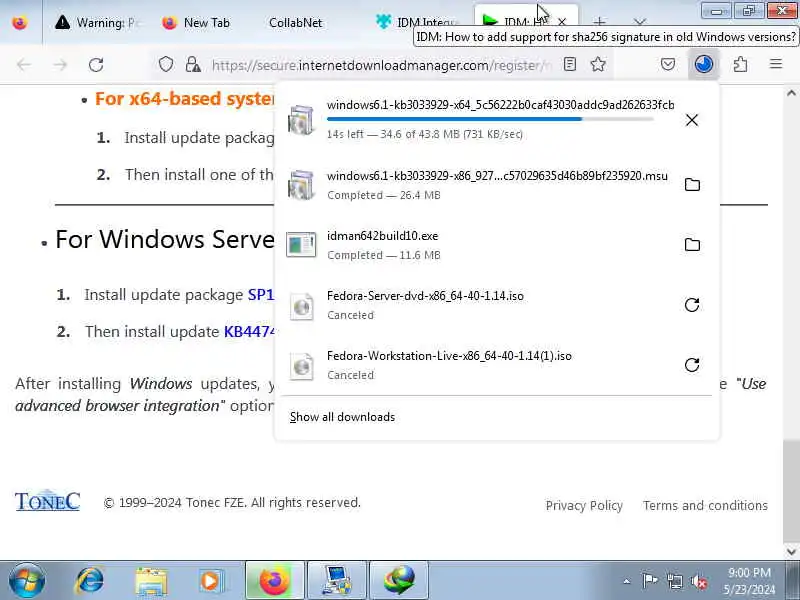Switch to the IDM Integration tab
800x600 pixels.
(418, 22)
